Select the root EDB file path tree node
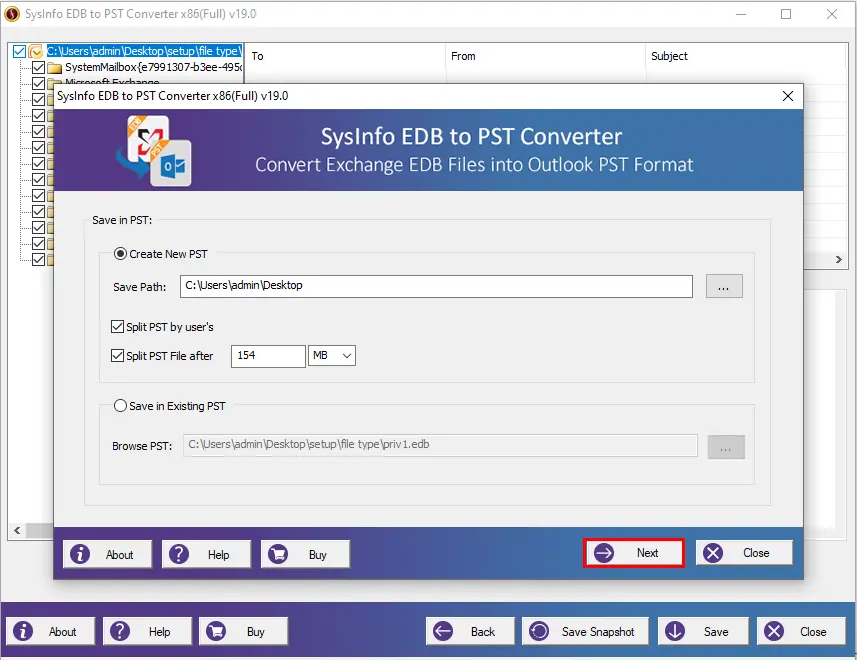 144,51
